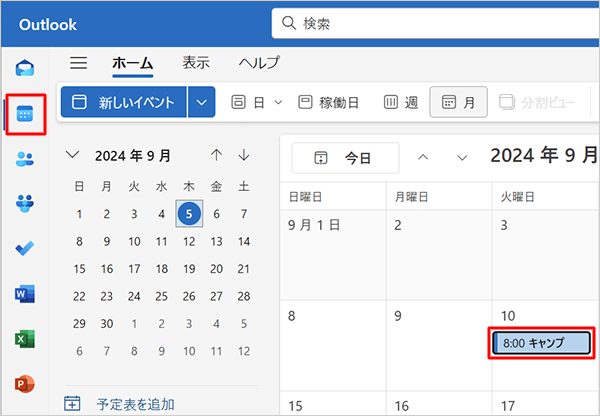The image size is (600, 416).
Task: Select date 15 in mini calendar
Action: pos(79,269)
